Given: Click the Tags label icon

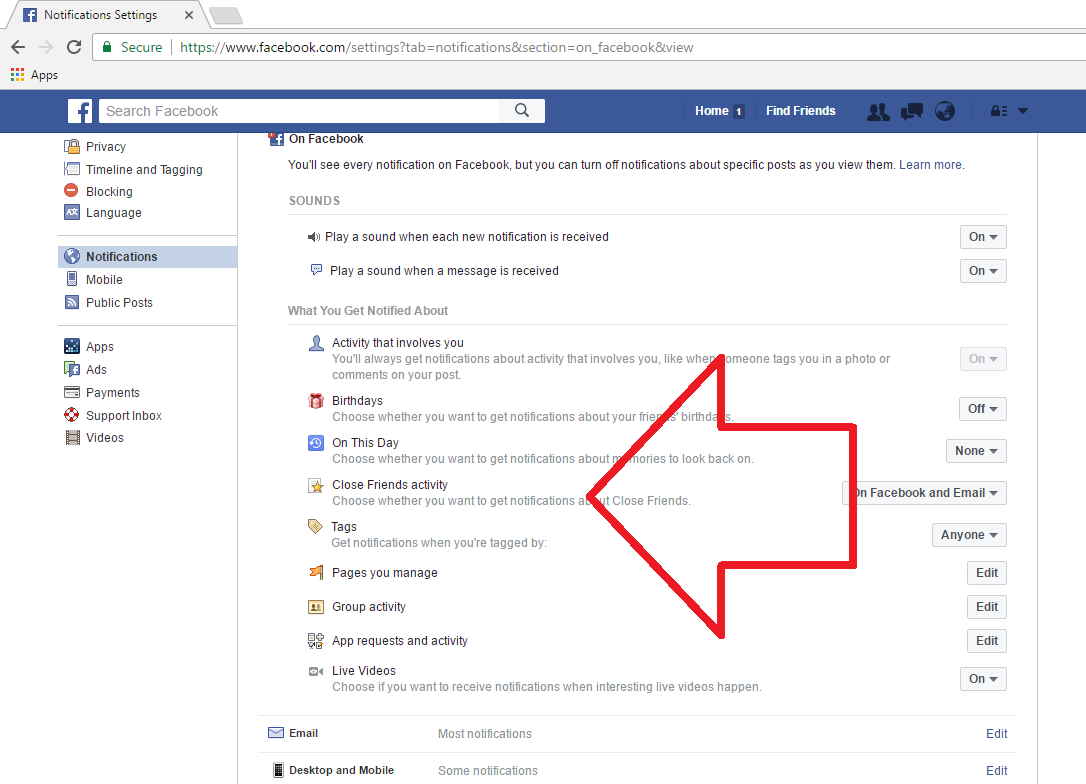Looking at the screenshot, I should (x=315, y=526).
